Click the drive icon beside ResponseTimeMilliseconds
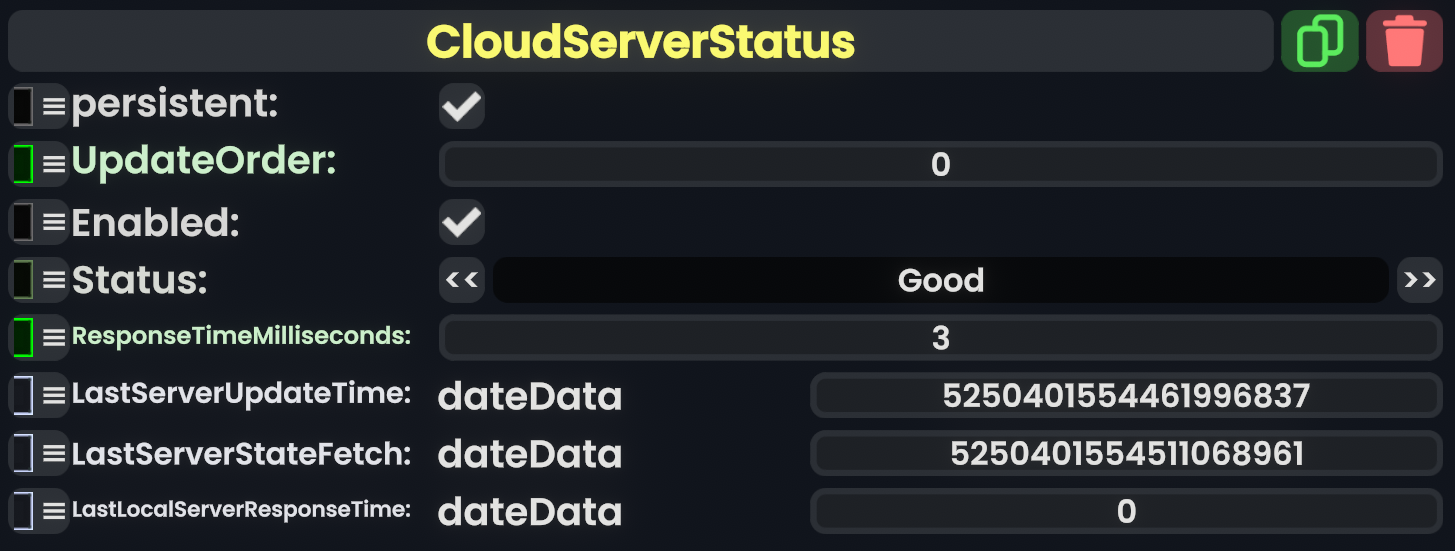 pos(23,337)
